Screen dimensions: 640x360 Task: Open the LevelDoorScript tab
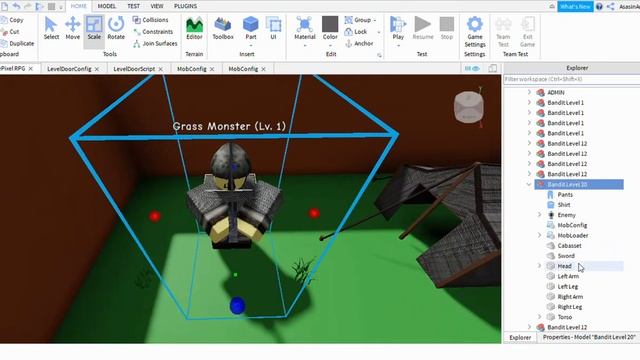coord(134,69)
